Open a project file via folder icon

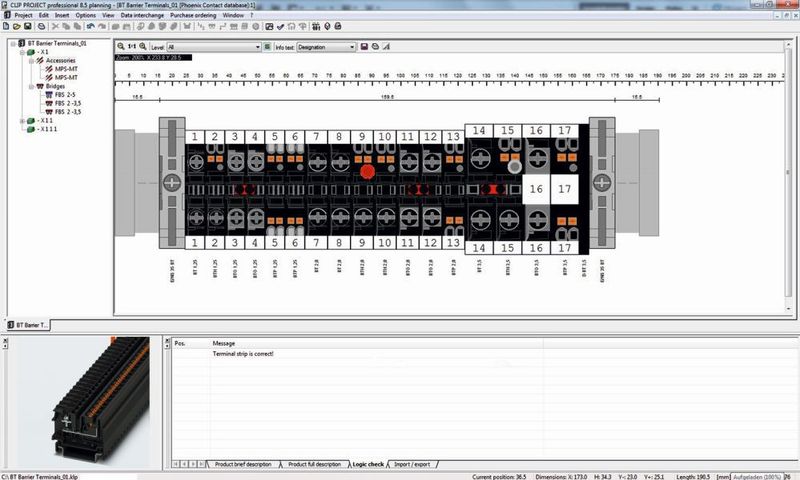[17, 26]
